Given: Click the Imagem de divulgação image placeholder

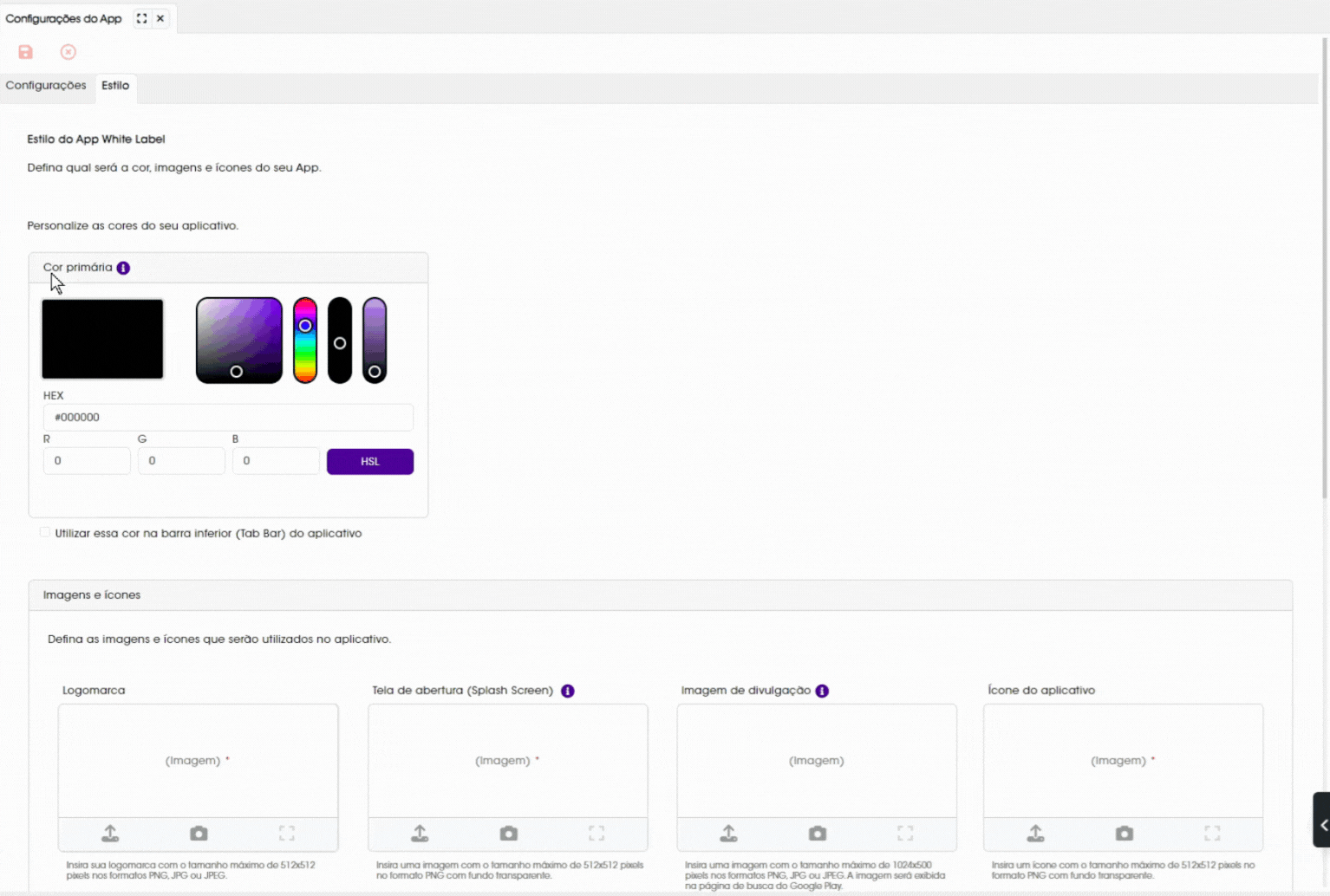Looking at the screenshot, I should (817, 761).
